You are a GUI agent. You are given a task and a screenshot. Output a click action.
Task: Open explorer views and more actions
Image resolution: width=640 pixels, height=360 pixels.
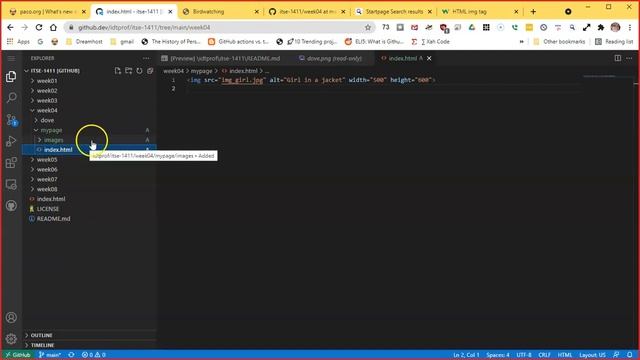pos(146,58)
